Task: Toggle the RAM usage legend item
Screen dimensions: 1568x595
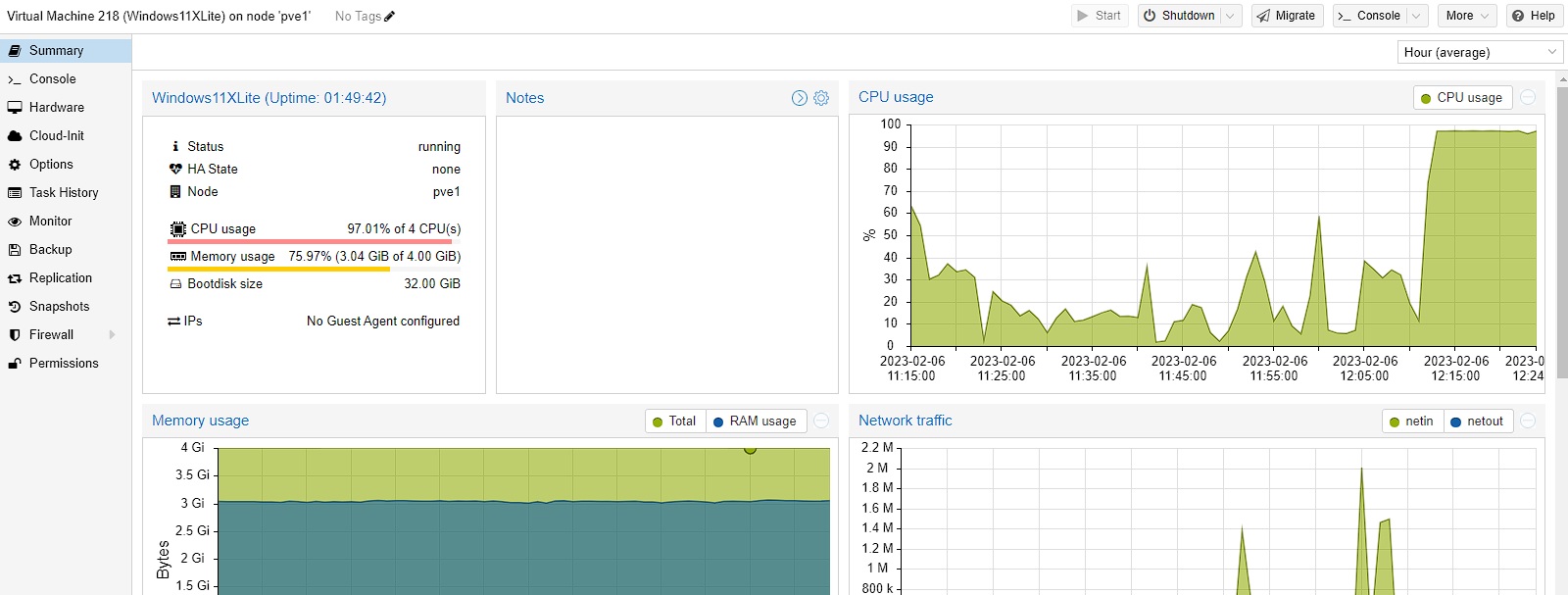Action: (x=756, y=421)
